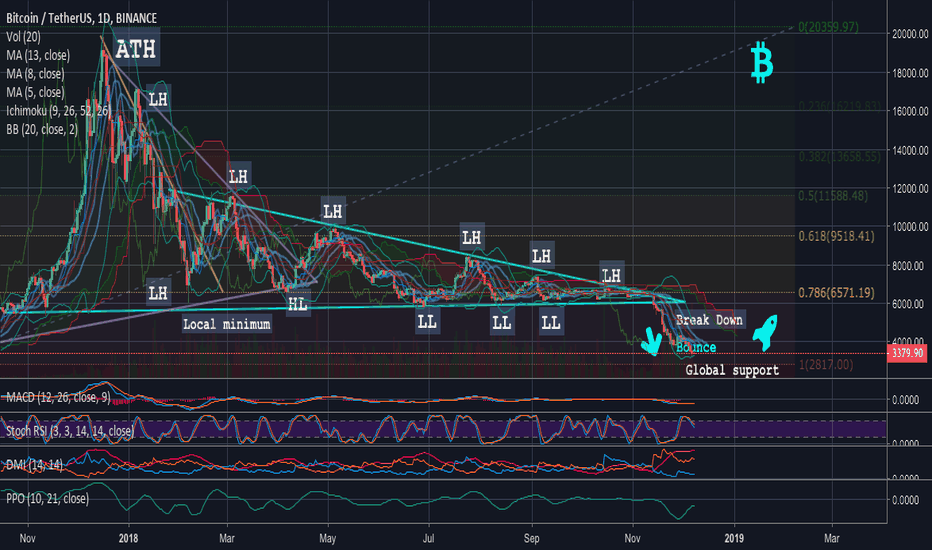Click the red 3379.90 current price tag

tap(907, 353)
